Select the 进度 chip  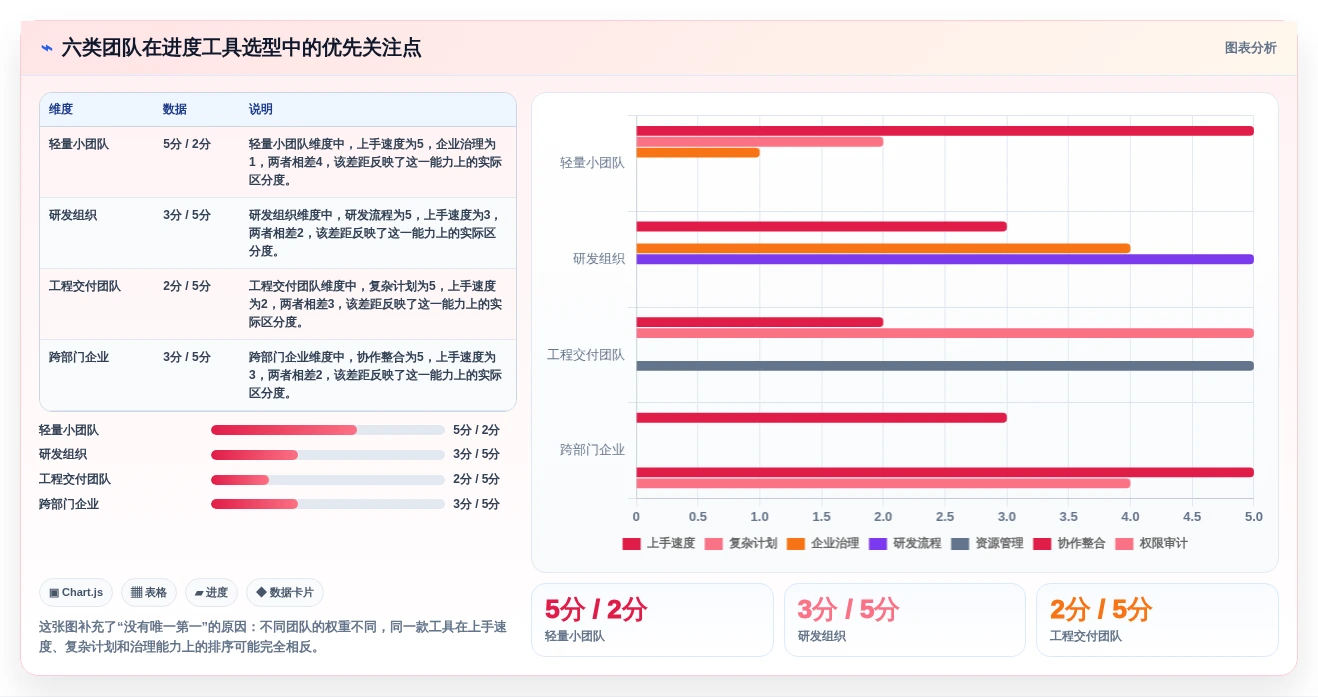pos(211,592)
